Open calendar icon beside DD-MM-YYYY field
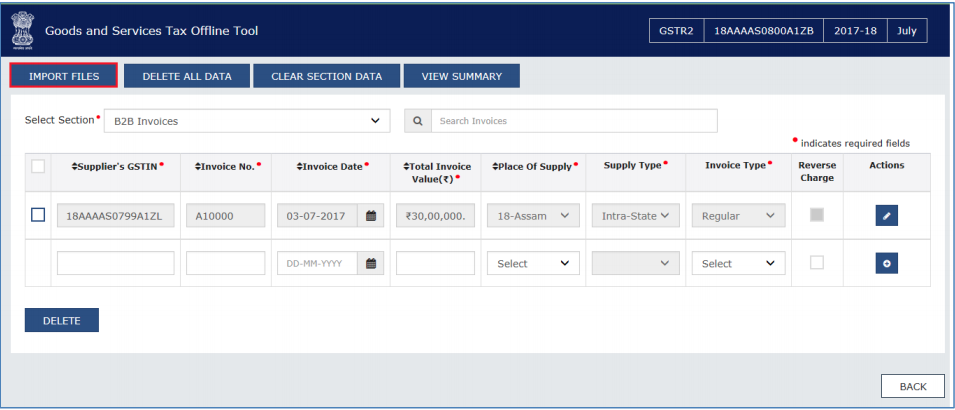Screen dimensions: 955x410 point(370,263)
